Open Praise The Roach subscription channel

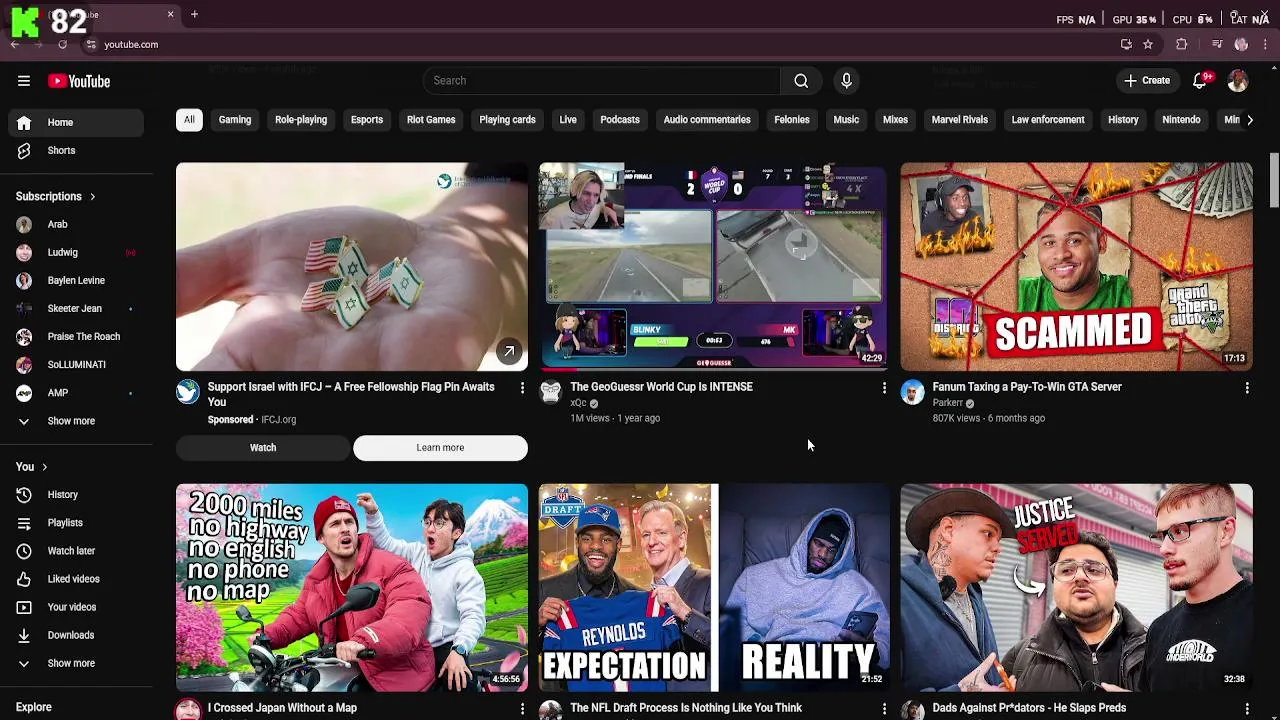click(76, 337)
